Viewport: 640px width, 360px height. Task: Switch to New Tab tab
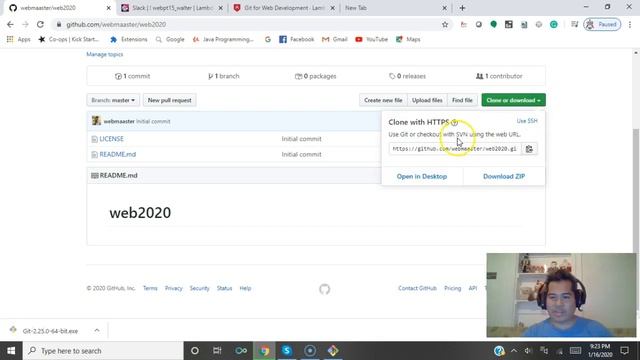(x=394, y=8)
